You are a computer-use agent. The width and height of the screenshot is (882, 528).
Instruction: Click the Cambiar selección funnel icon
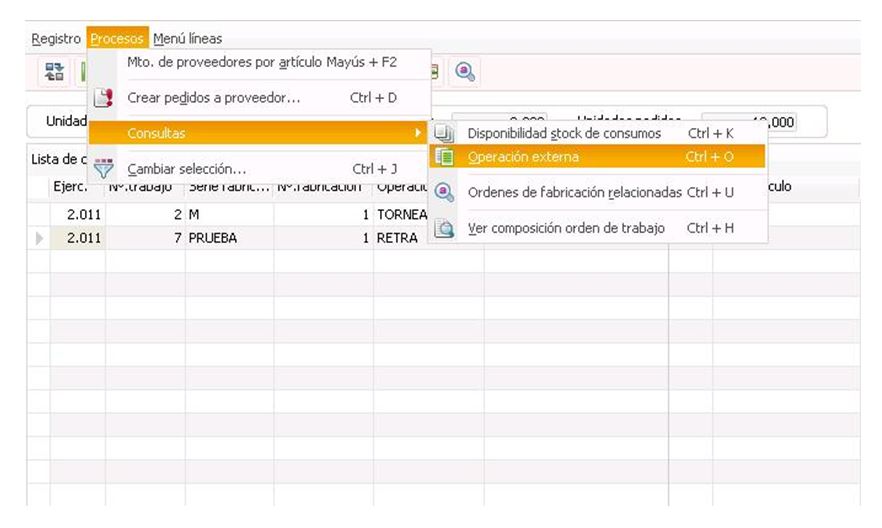point(104,168)
